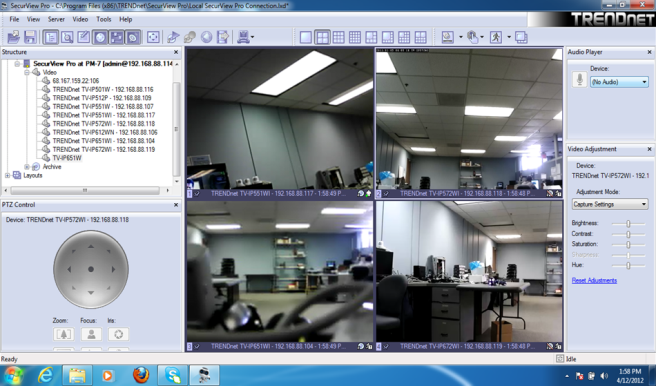Image resolution: width=656 pixels, height=386 pixels.
Task: Open the dropdown arrow next to snapshot icon
Action: [x=461, y=37]
